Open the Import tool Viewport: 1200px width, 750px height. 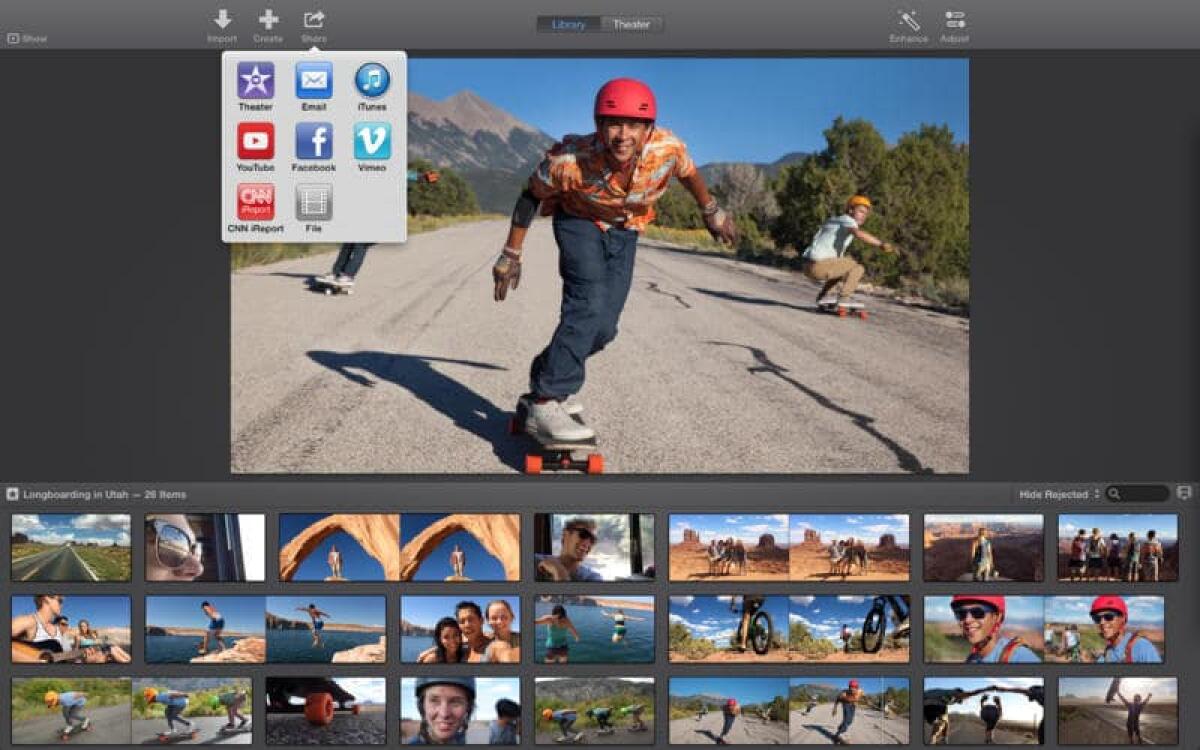(222, 22)
